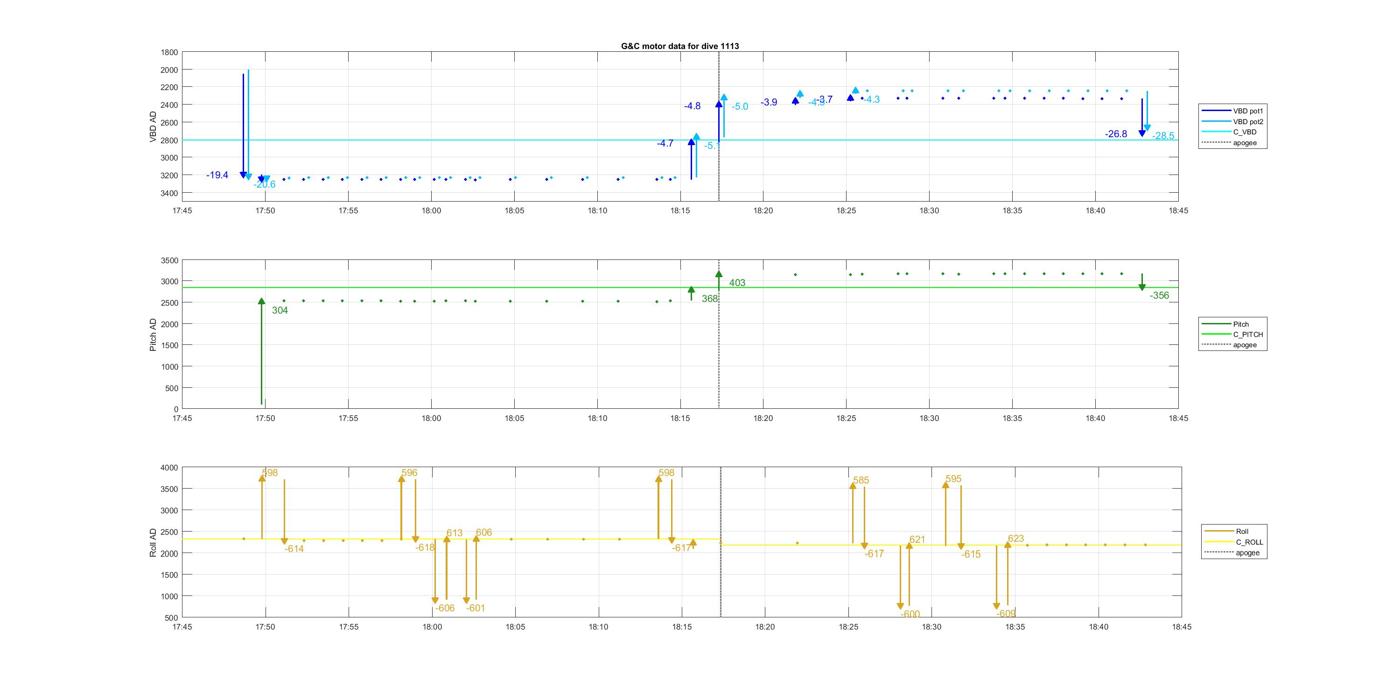Click the '-4.8' VBD data label

[x=692, y=106]
